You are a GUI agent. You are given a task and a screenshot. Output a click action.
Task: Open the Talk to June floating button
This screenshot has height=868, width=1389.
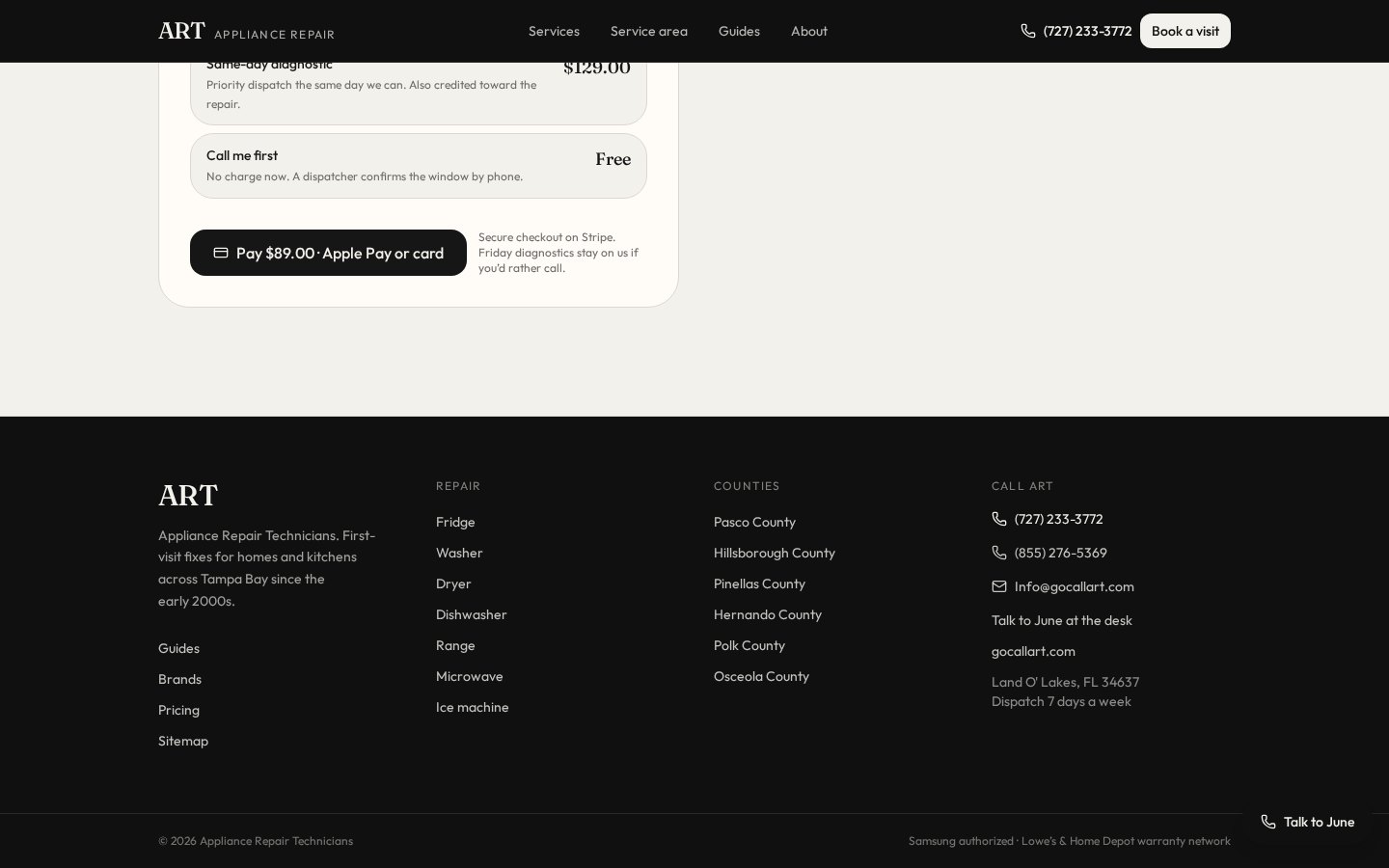point(1307,822)
